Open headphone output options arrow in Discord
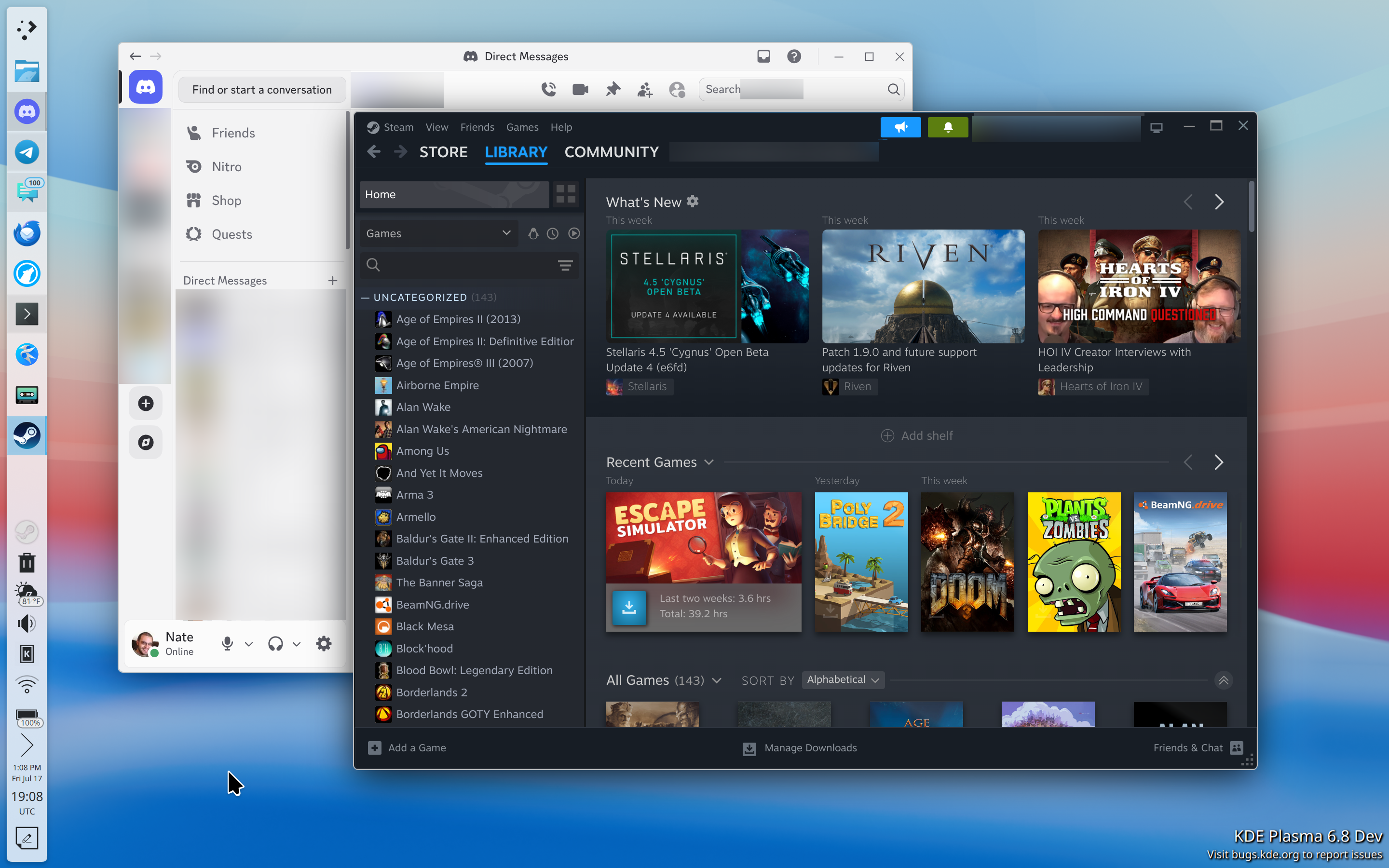1389x868 pixels. pyautogui.click(x=297, y=644)
